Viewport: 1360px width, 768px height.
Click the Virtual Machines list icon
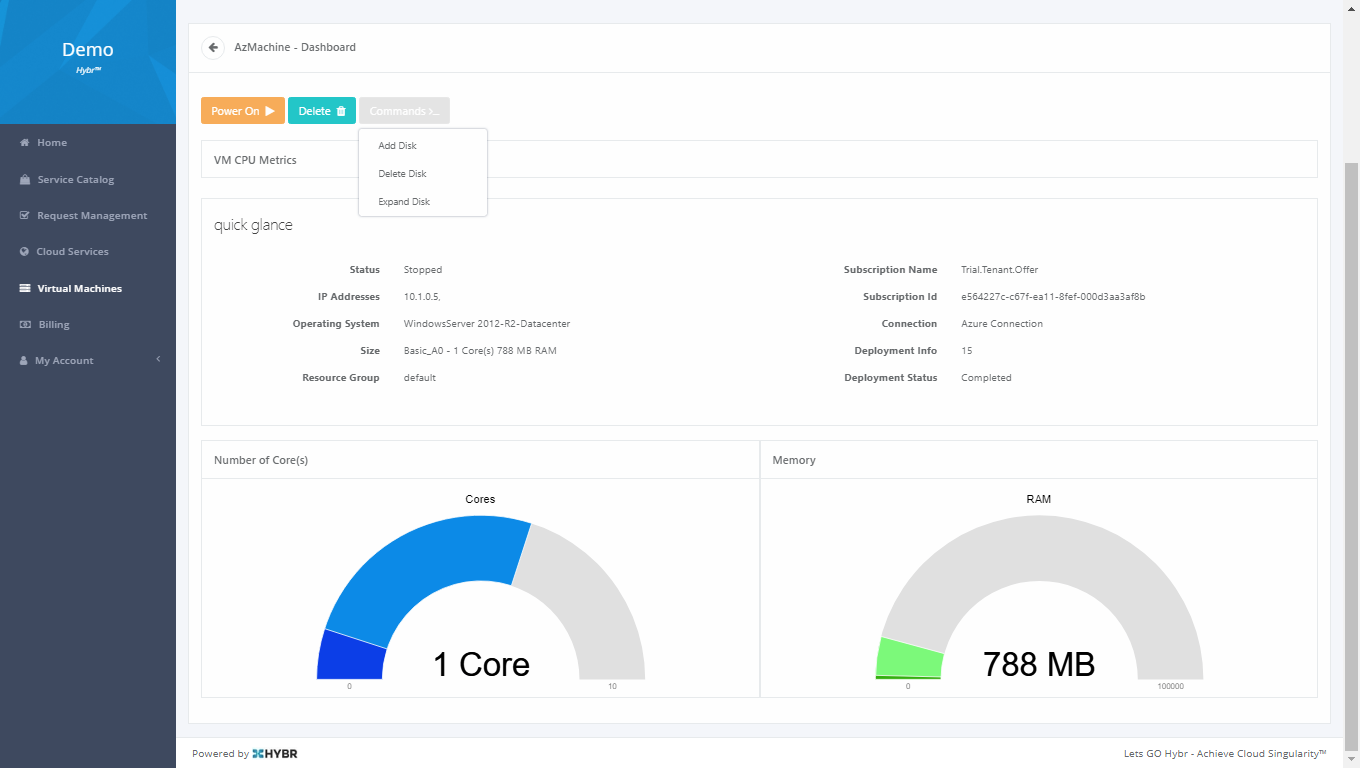pos(25,288)
